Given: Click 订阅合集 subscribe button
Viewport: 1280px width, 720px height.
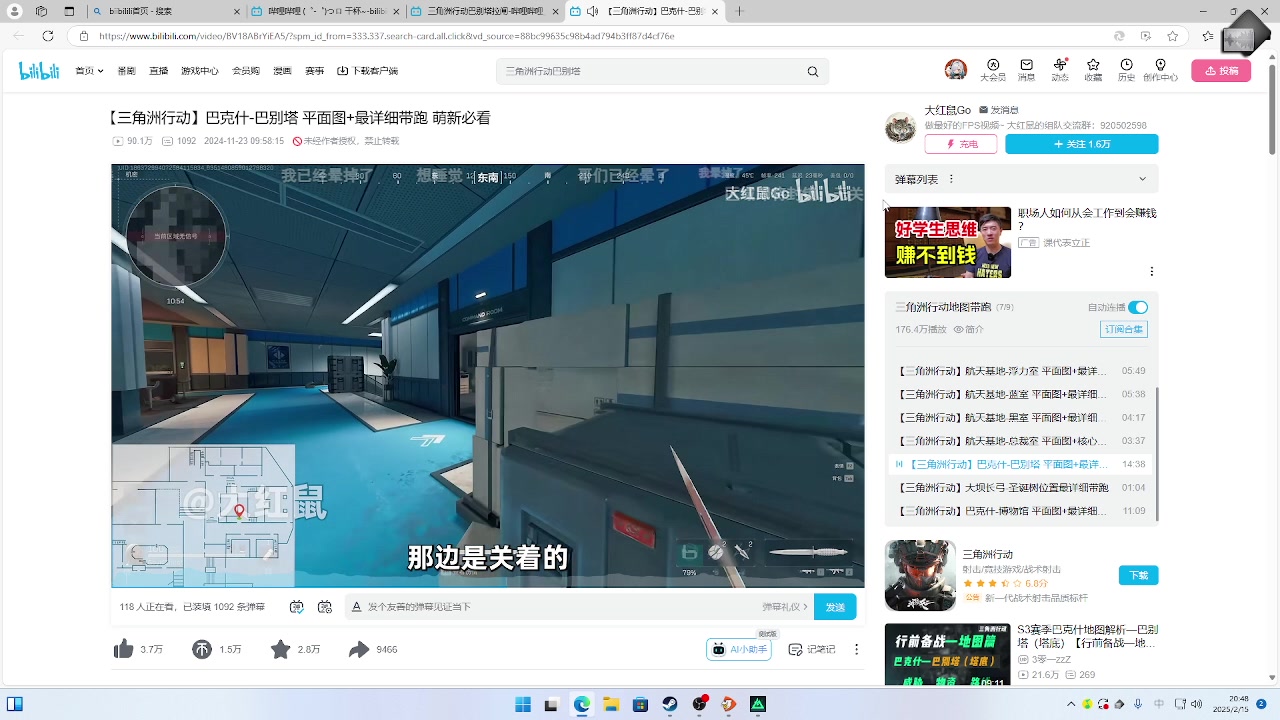Looking at the screenshot, I should coord(1124,329).
